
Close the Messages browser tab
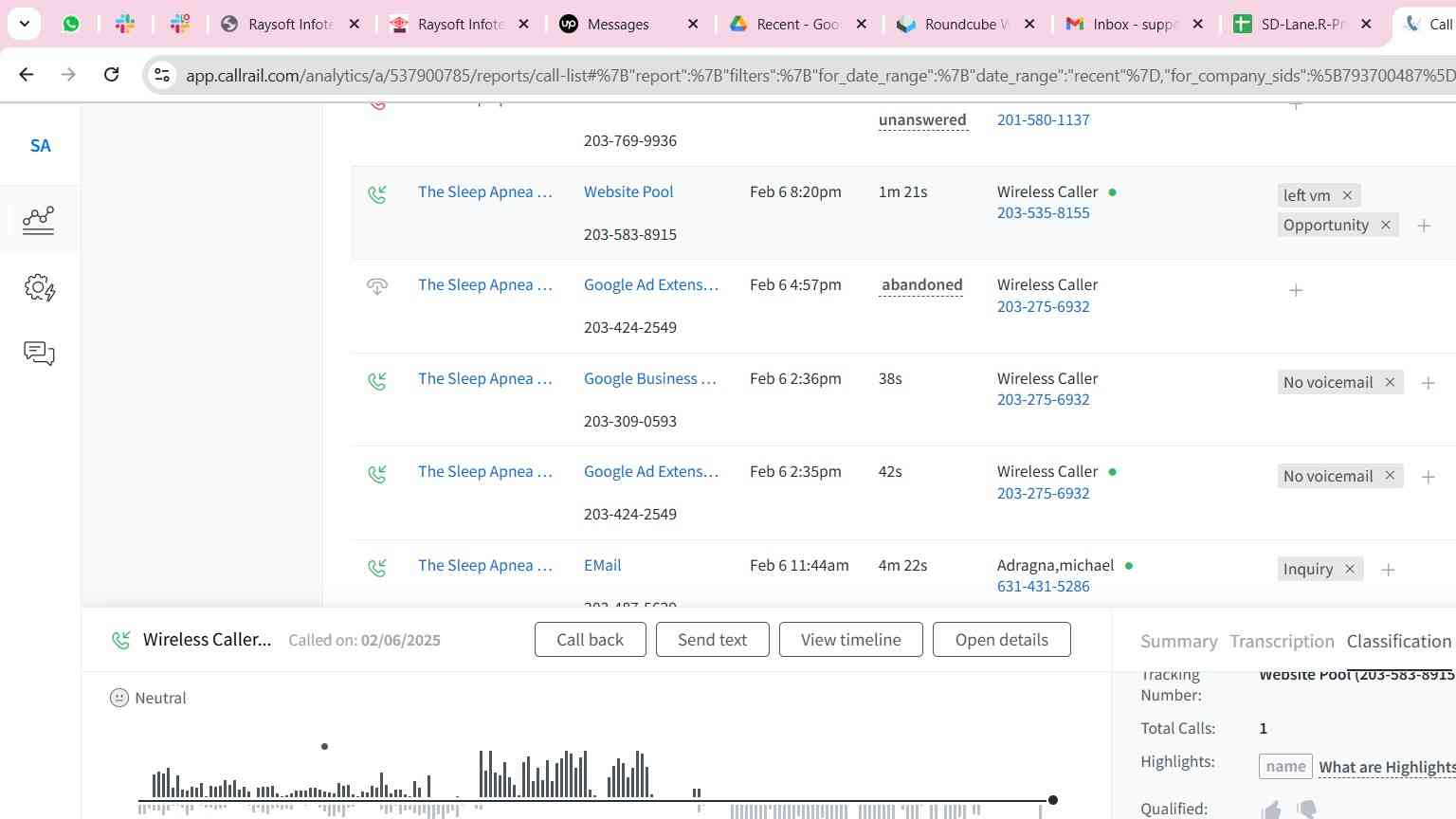[x=693, y=24]
